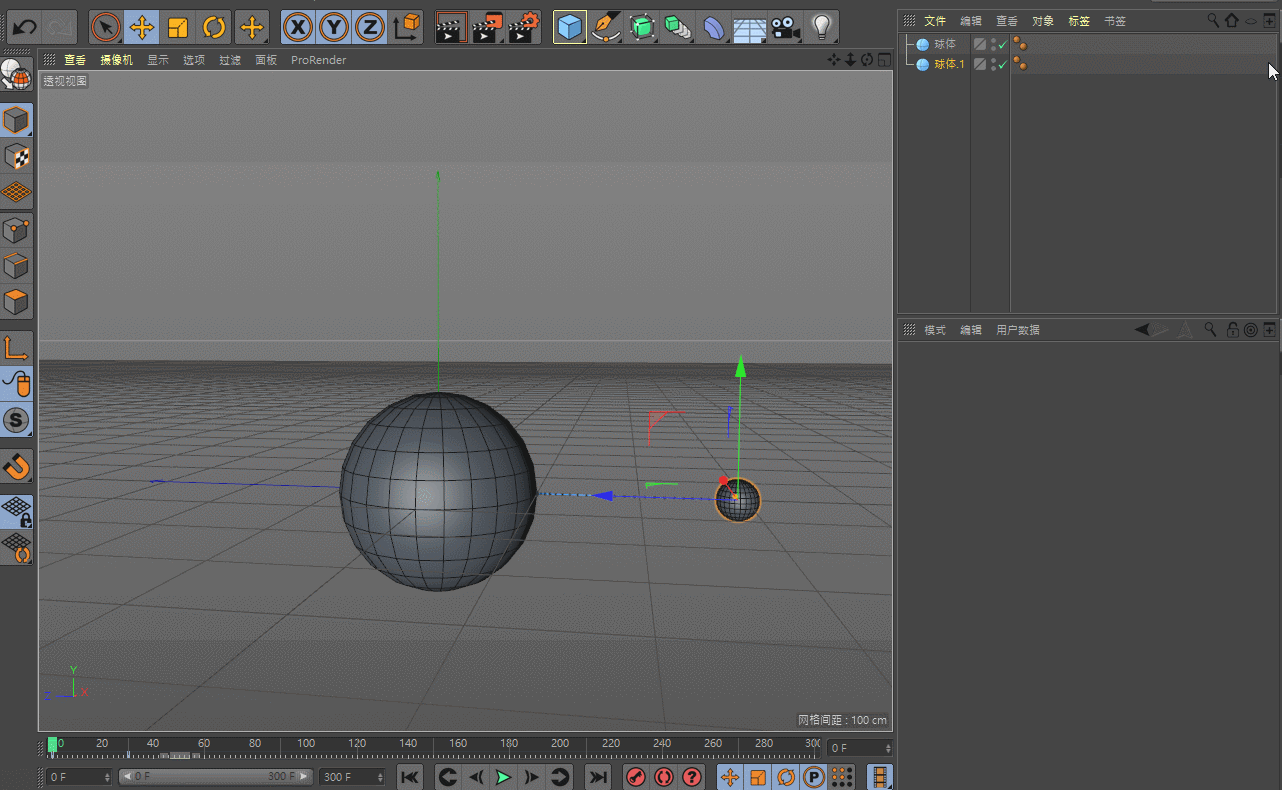The image size is (1282, 790).
Task: Toggle the Z axis lock
Action: 369,27
